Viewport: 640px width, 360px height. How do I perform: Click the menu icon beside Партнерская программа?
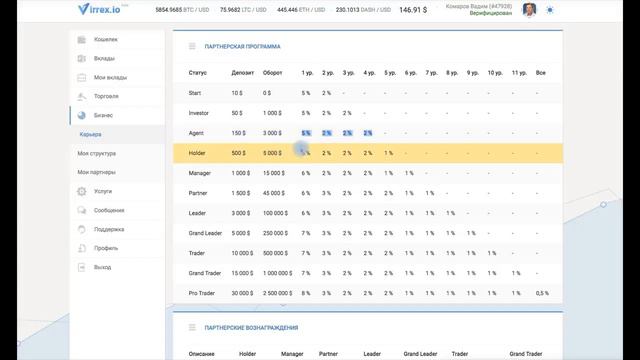[192, 47]
